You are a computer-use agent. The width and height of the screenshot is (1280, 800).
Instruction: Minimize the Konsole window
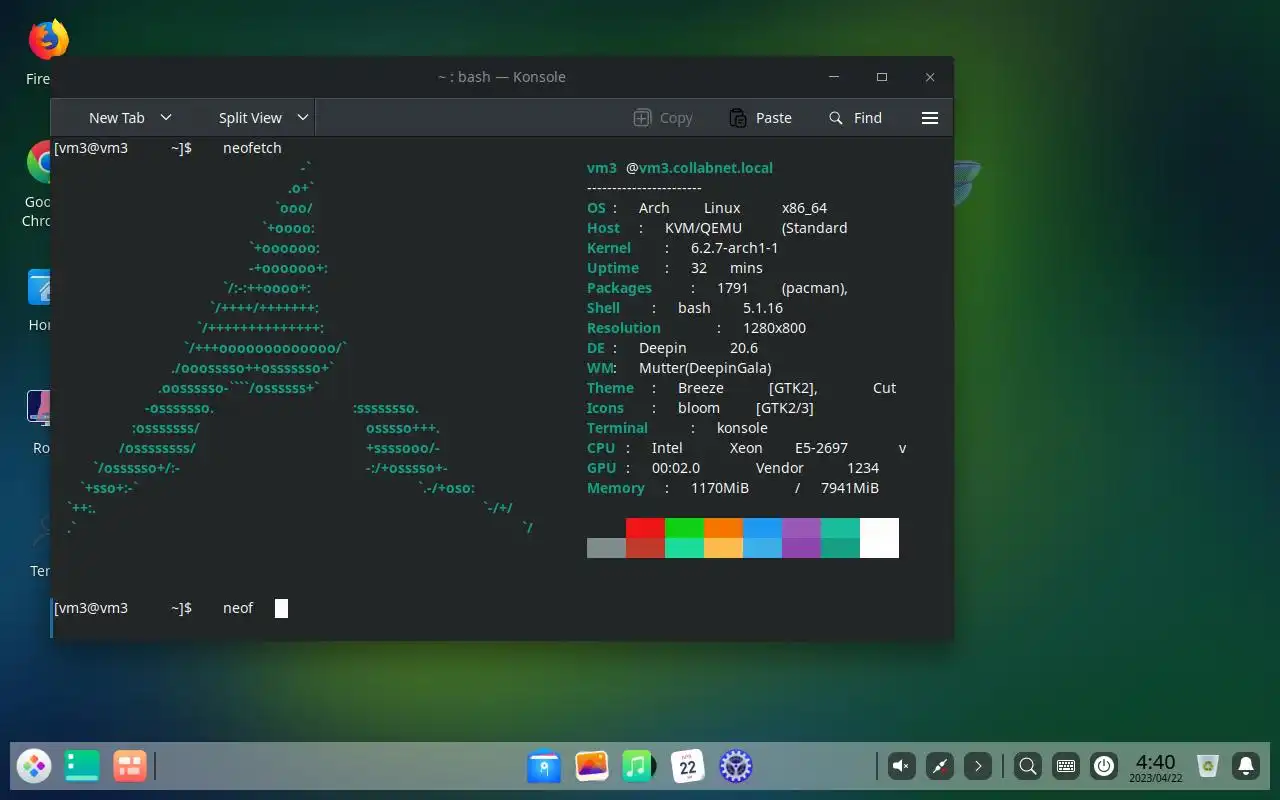click(x=834, y=77)
